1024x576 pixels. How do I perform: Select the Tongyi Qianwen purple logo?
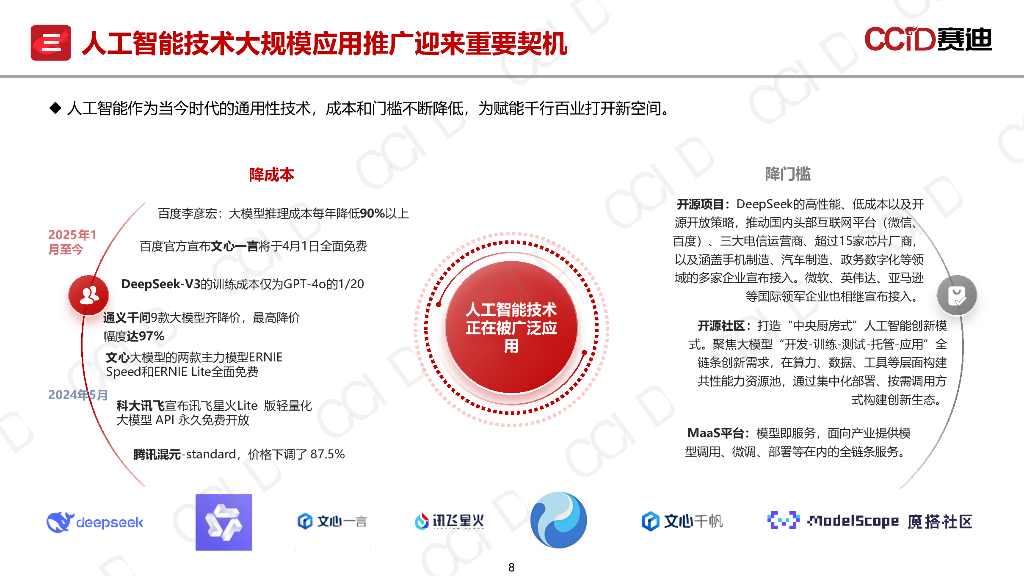coord(224,521)
